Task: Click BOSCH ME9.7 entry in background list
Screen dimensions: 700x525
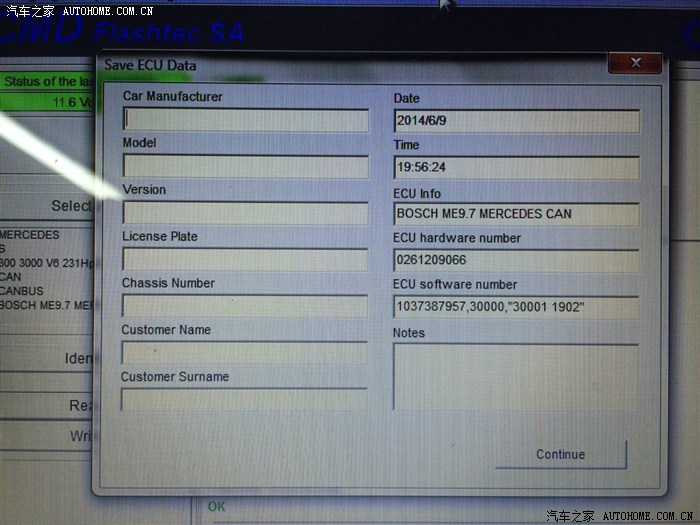Action: point(47,305)
